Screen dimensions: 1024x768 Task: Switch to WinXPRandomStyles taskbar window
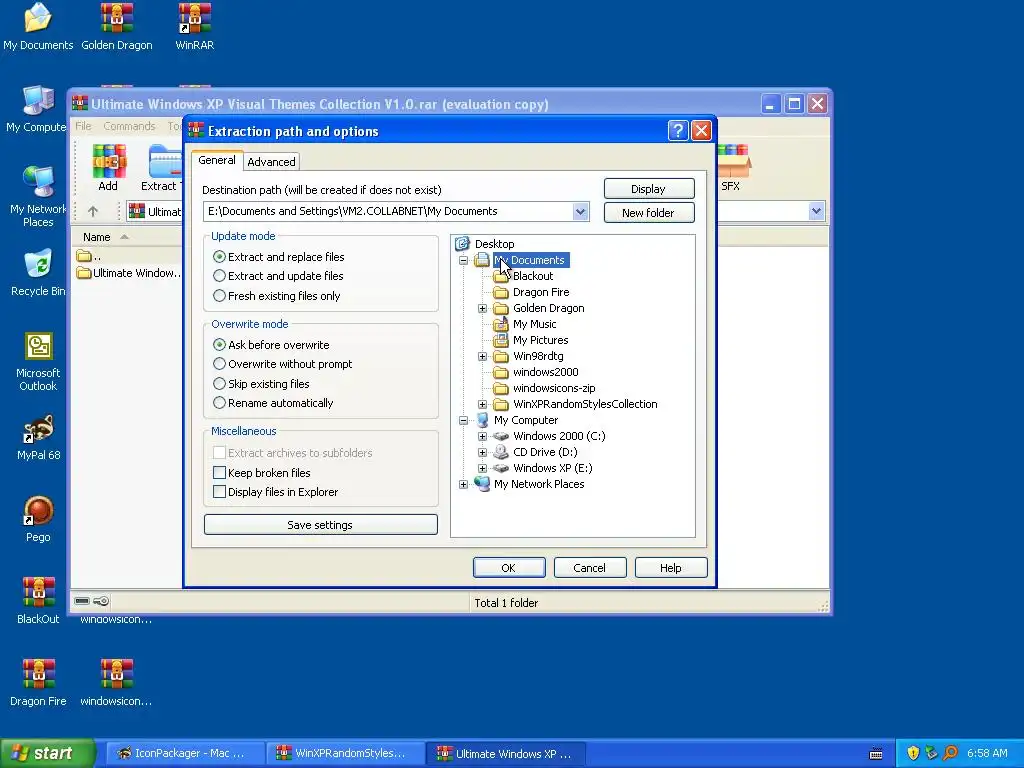pyautogui.click(x=344, y=753)
